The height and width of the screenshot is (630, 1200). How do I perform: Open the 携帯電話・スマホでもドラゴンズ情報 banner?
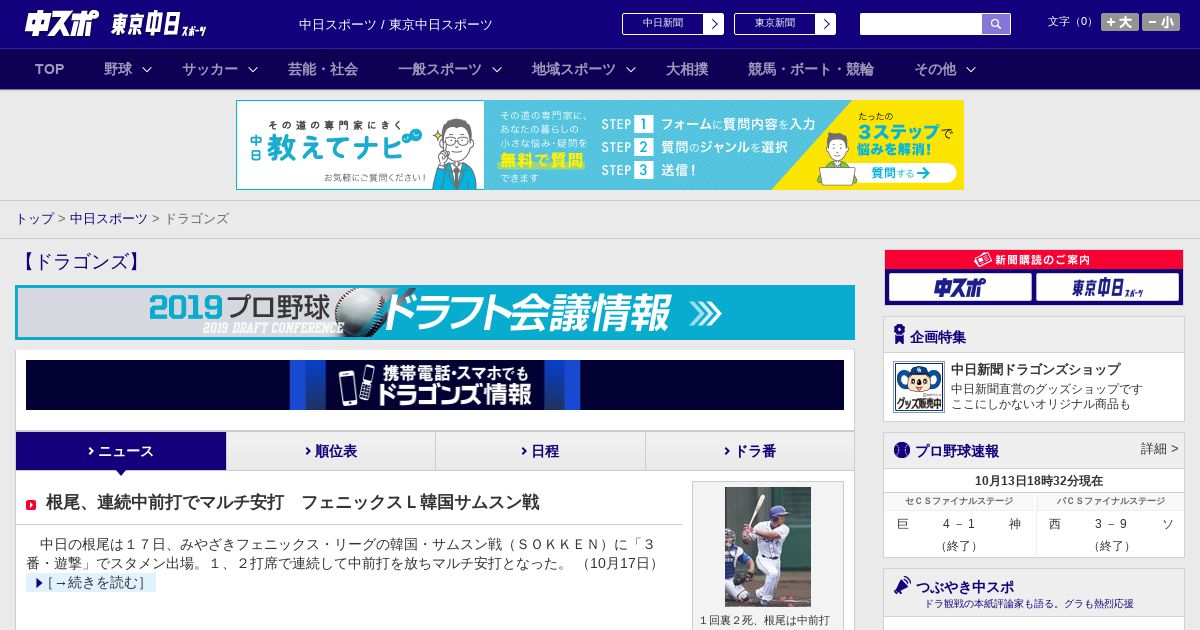tap(435, 385)
